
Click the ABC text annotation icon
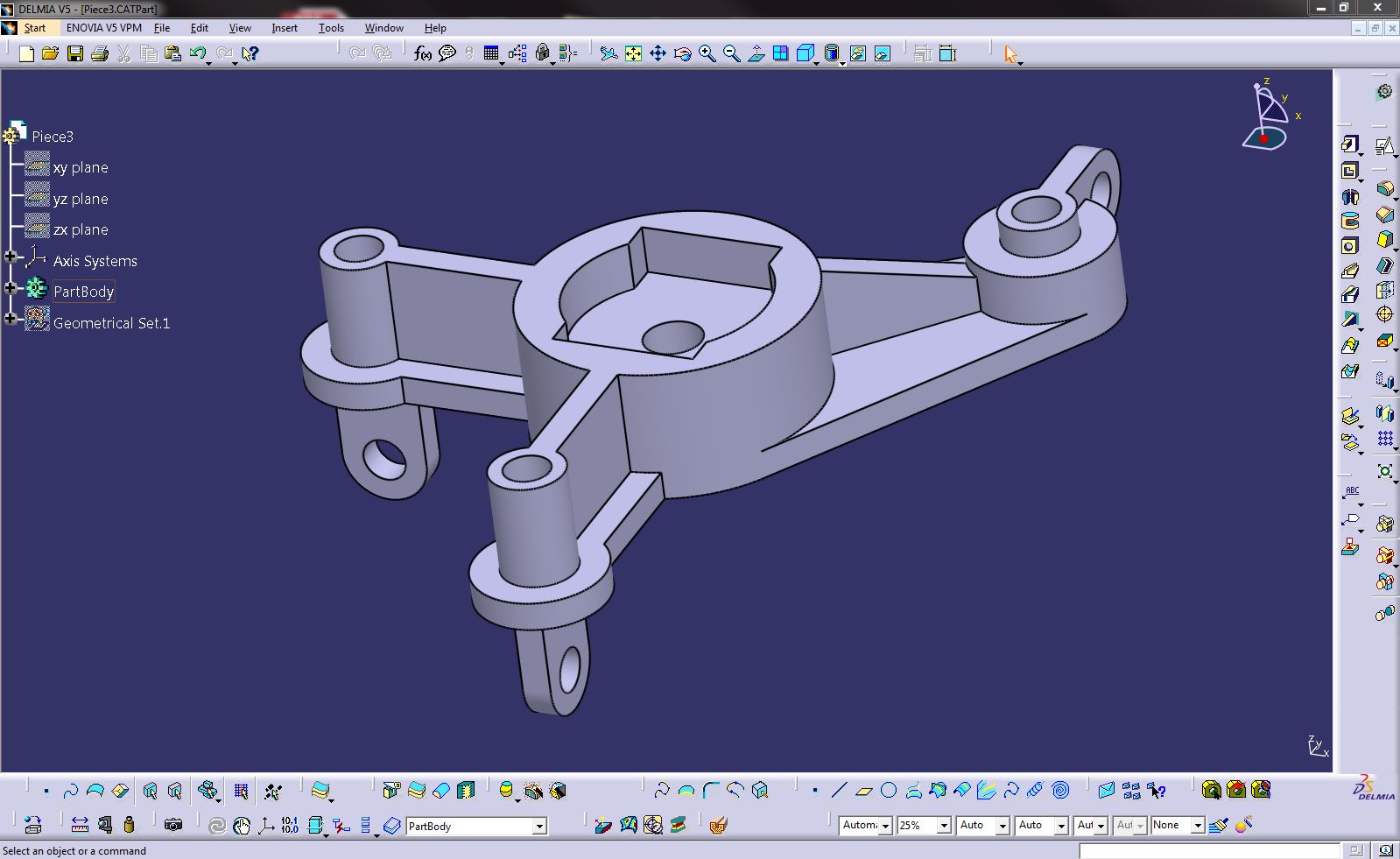pos(1351,492)
